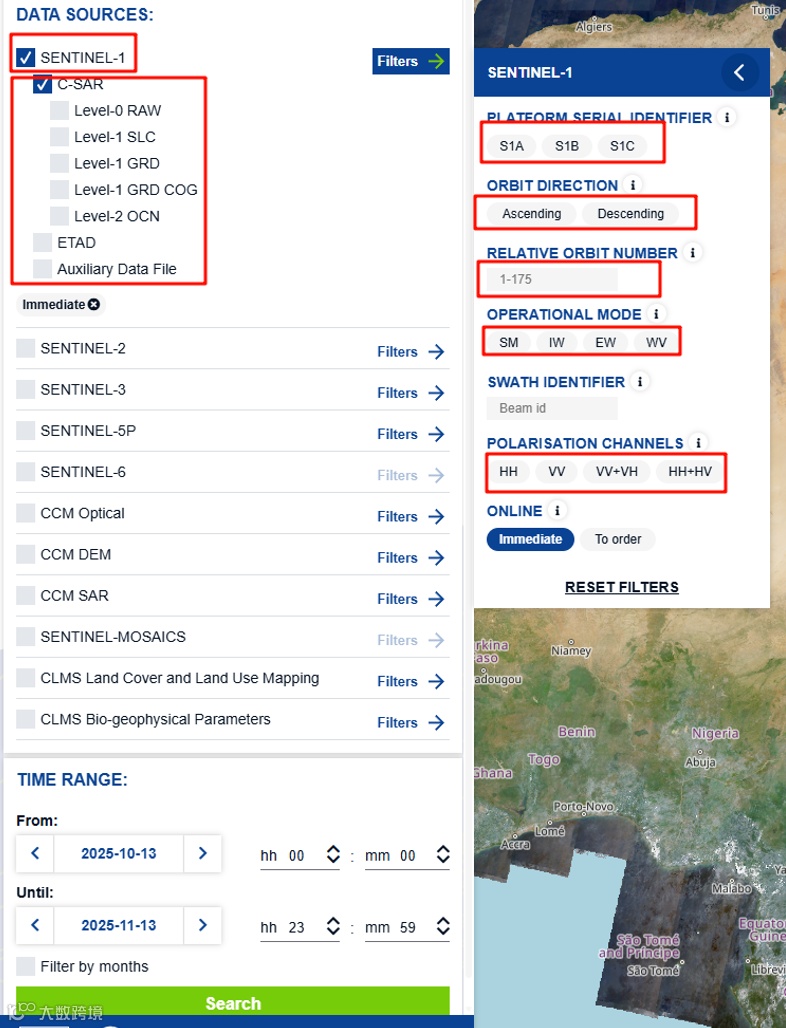Show info for Platform Serial Identifier
The image size is (786, 1028).
726,117
